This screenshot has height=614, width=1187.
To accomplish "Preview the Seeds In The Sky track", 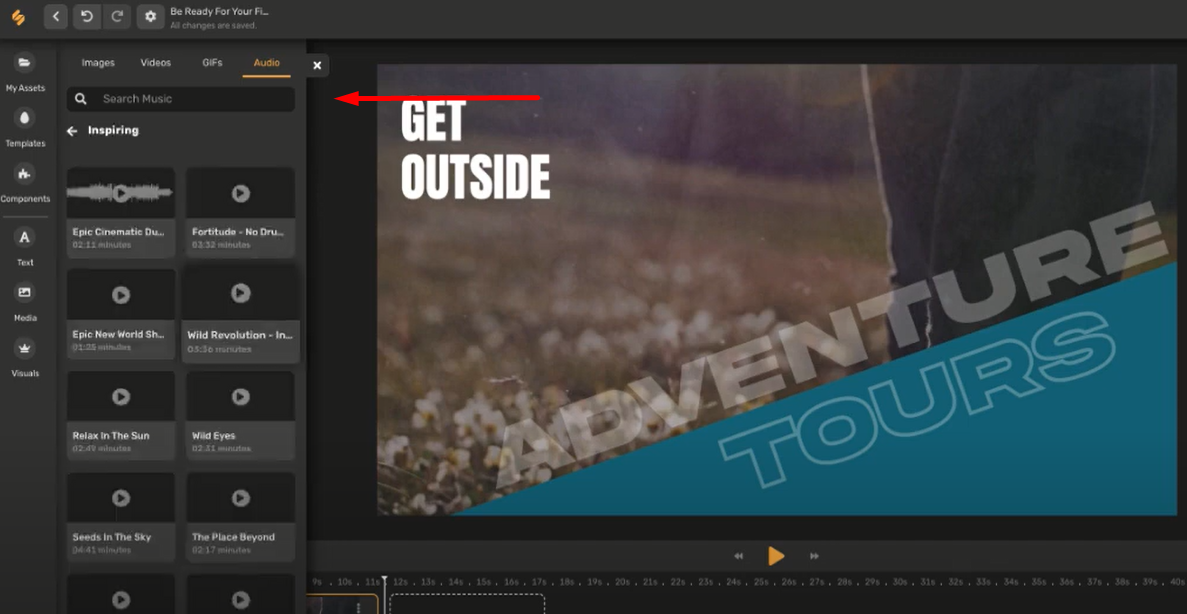I will [x=121, y=497].
